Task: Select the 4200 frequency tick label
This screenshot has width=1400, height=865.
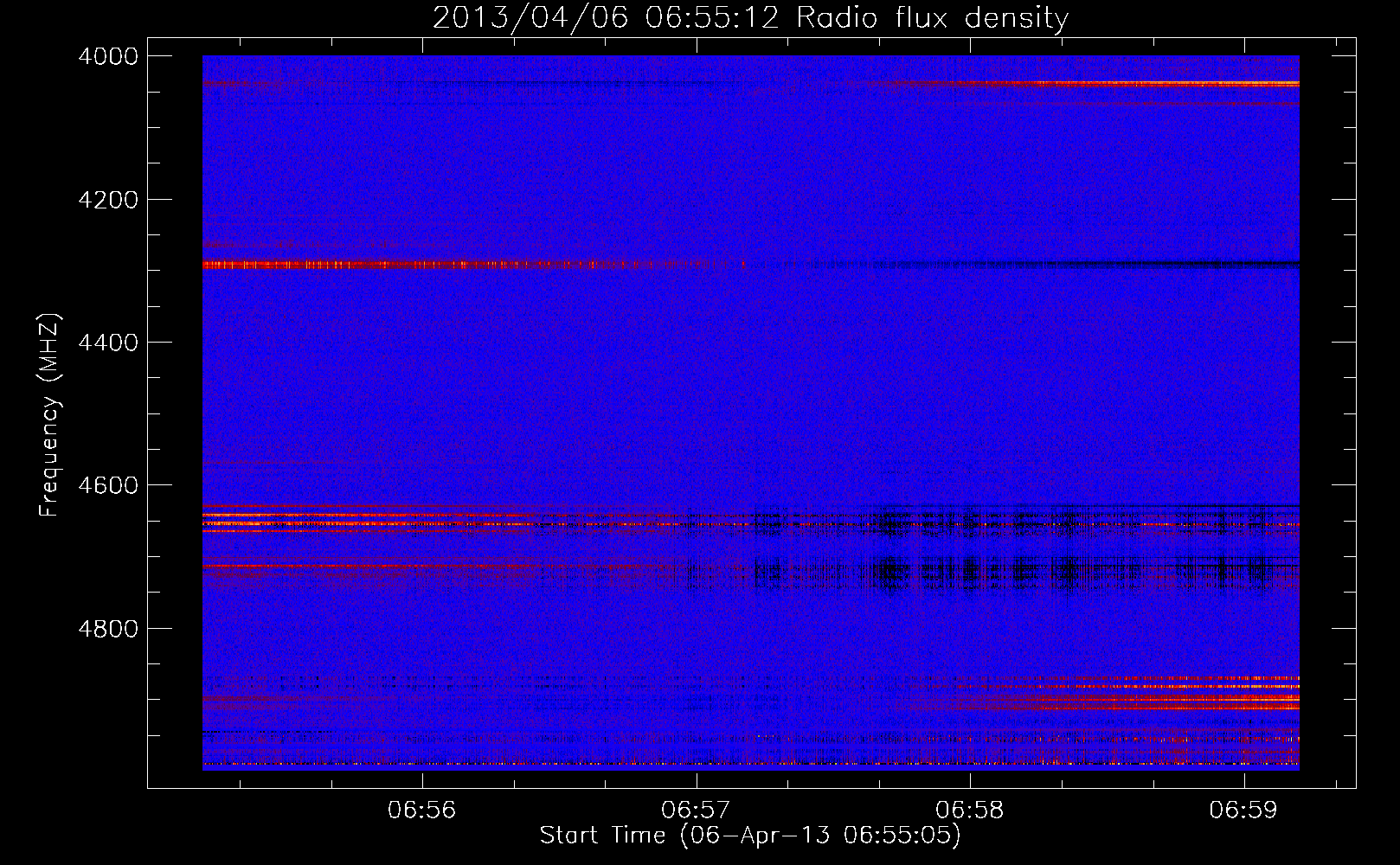Action: tap(108, 200)
